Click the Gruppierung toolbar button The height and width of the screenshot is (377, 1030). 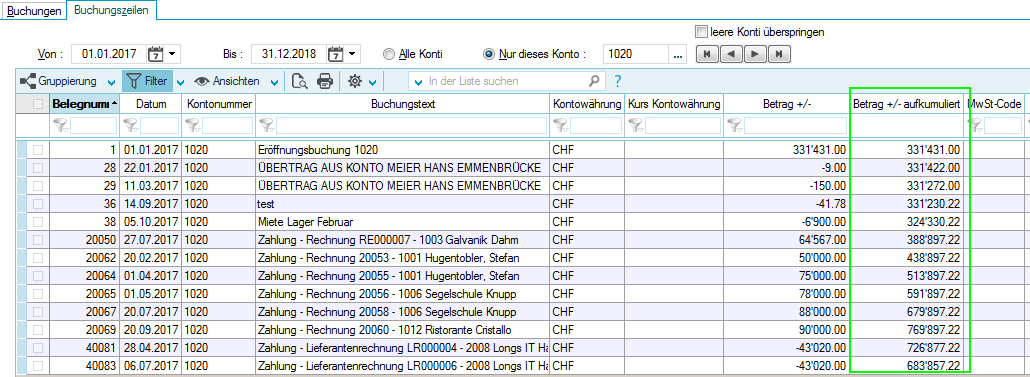coord(58,81)
